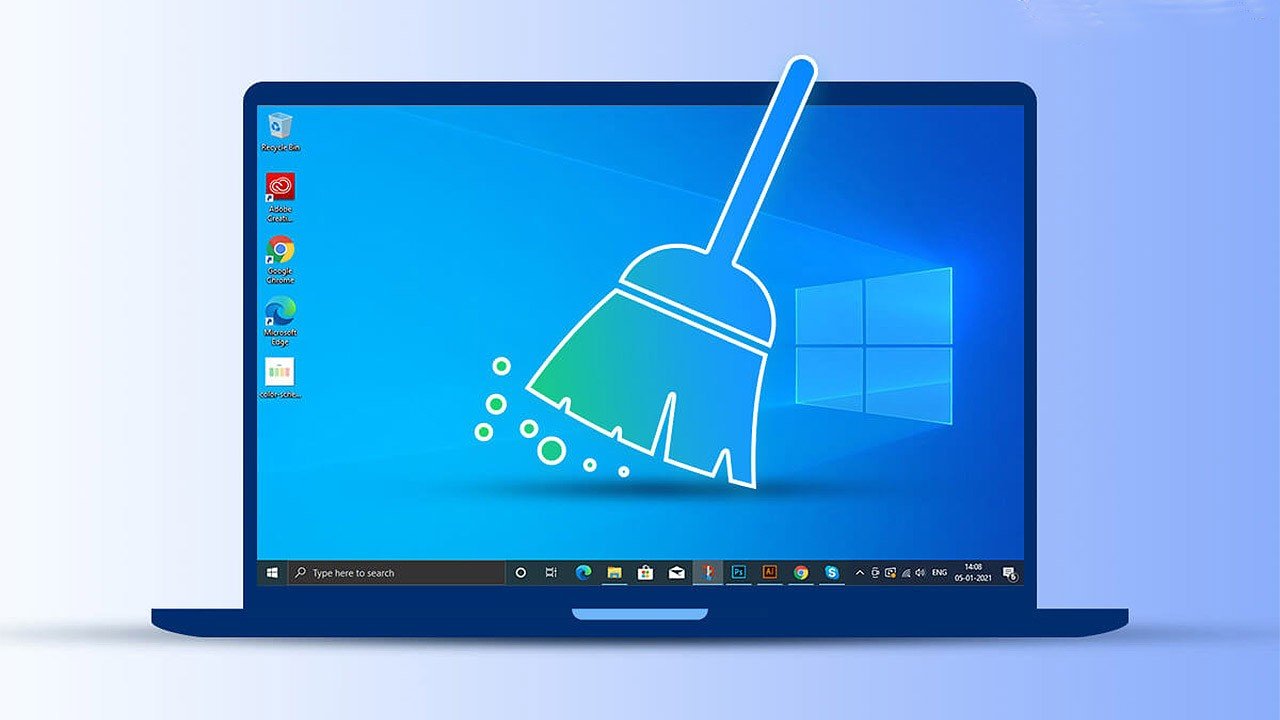
Task: Select the Microsoft Edge desktop shortcut
Action: [x=281, y=320]
